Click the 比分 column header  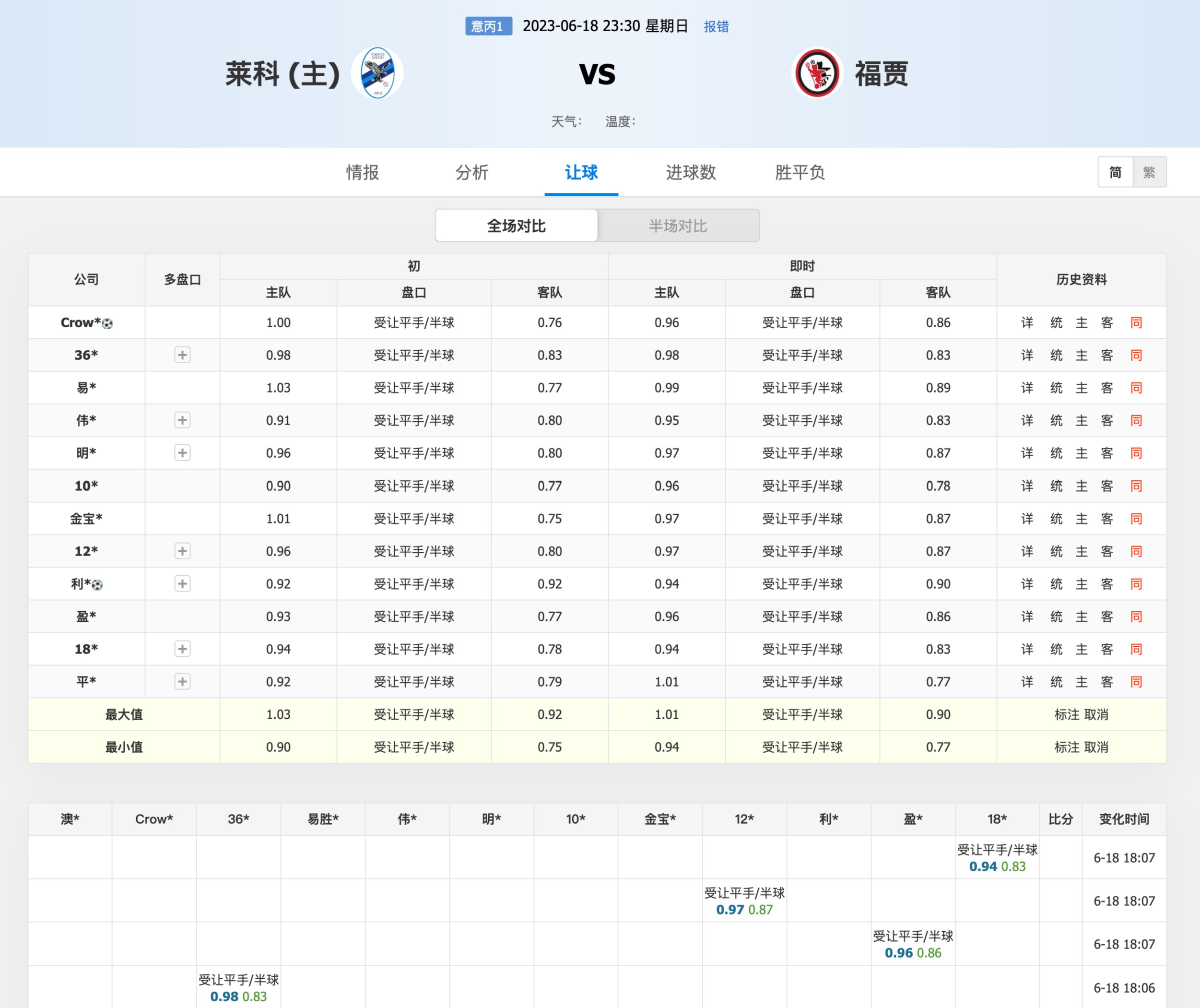click(1060, 819)
